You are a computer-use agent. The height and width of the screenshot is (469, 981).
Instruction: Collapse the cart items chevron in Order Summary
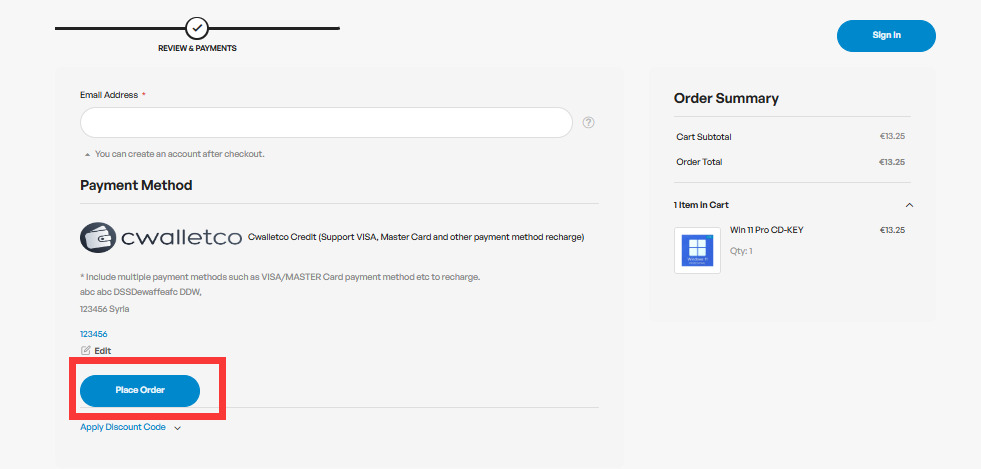click(909, 205)
